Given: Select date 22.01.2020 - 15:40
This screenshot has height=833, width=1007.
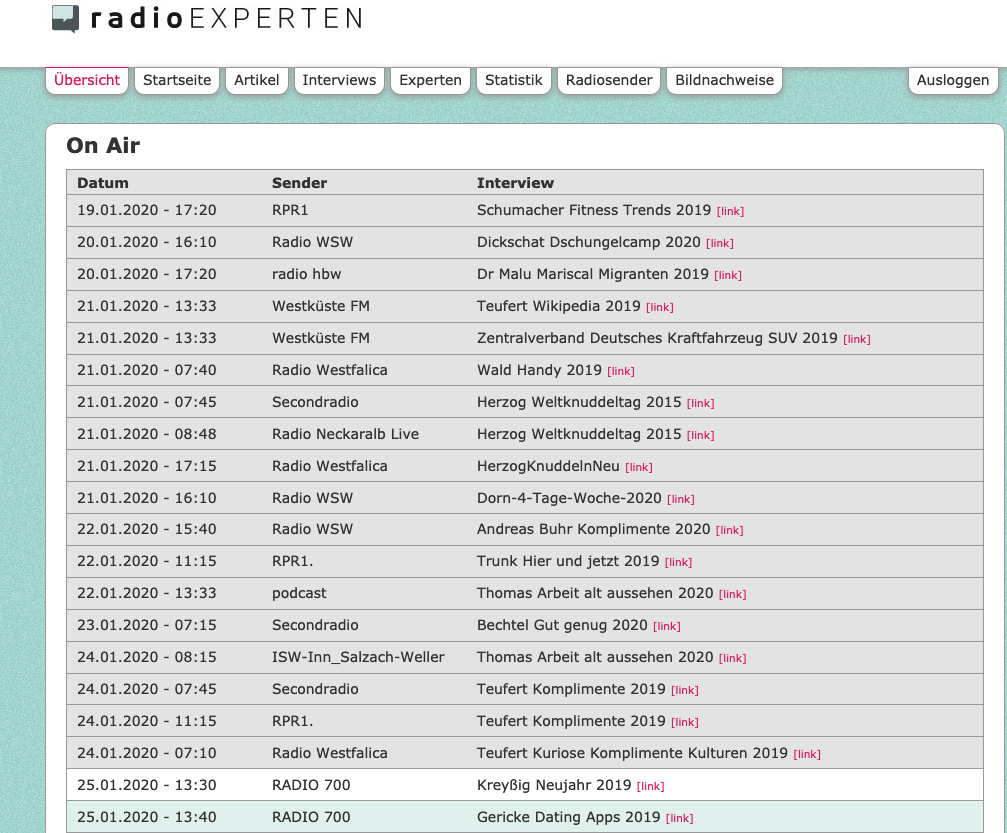Looking at the screenshot, I should point(146,529).
